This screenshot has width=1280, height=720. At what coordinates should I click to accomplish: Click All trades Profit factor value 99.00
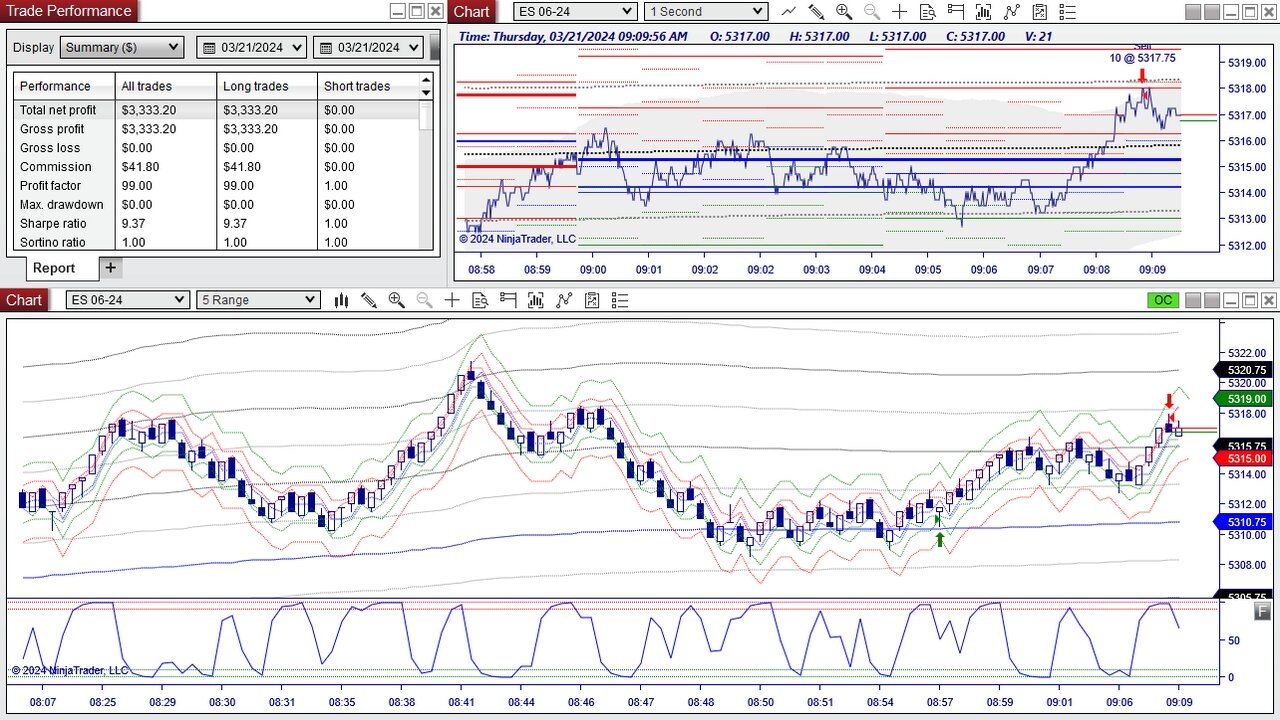coord(137,186)
